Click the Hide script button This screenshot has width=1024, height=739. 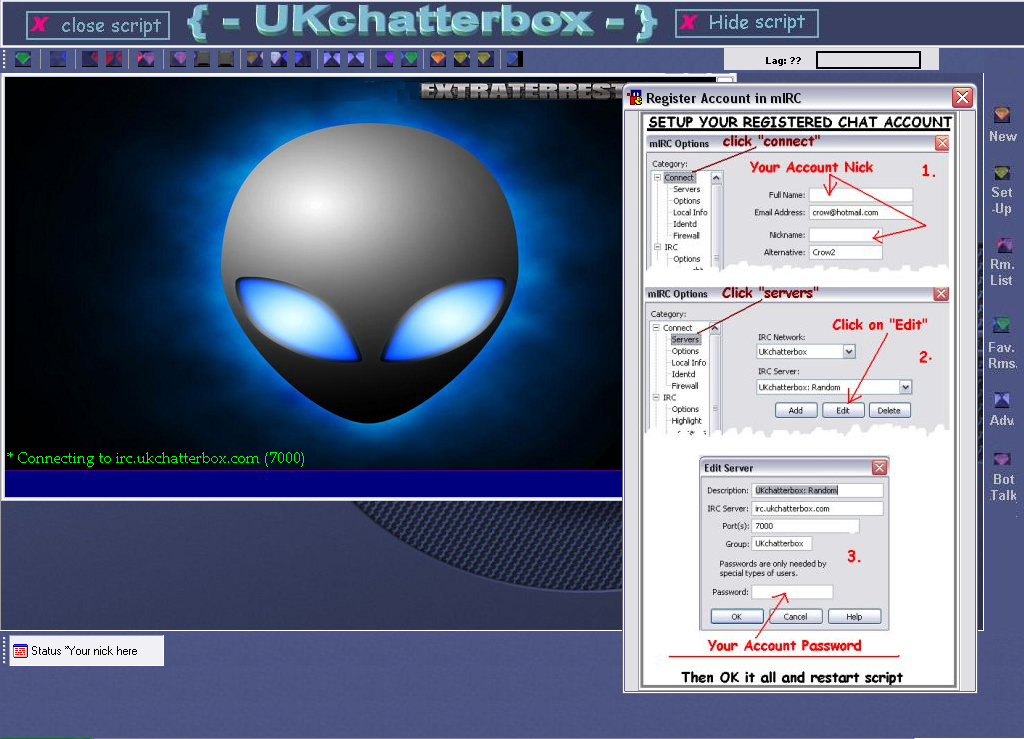pyautogui.click(x=746, y=23)
